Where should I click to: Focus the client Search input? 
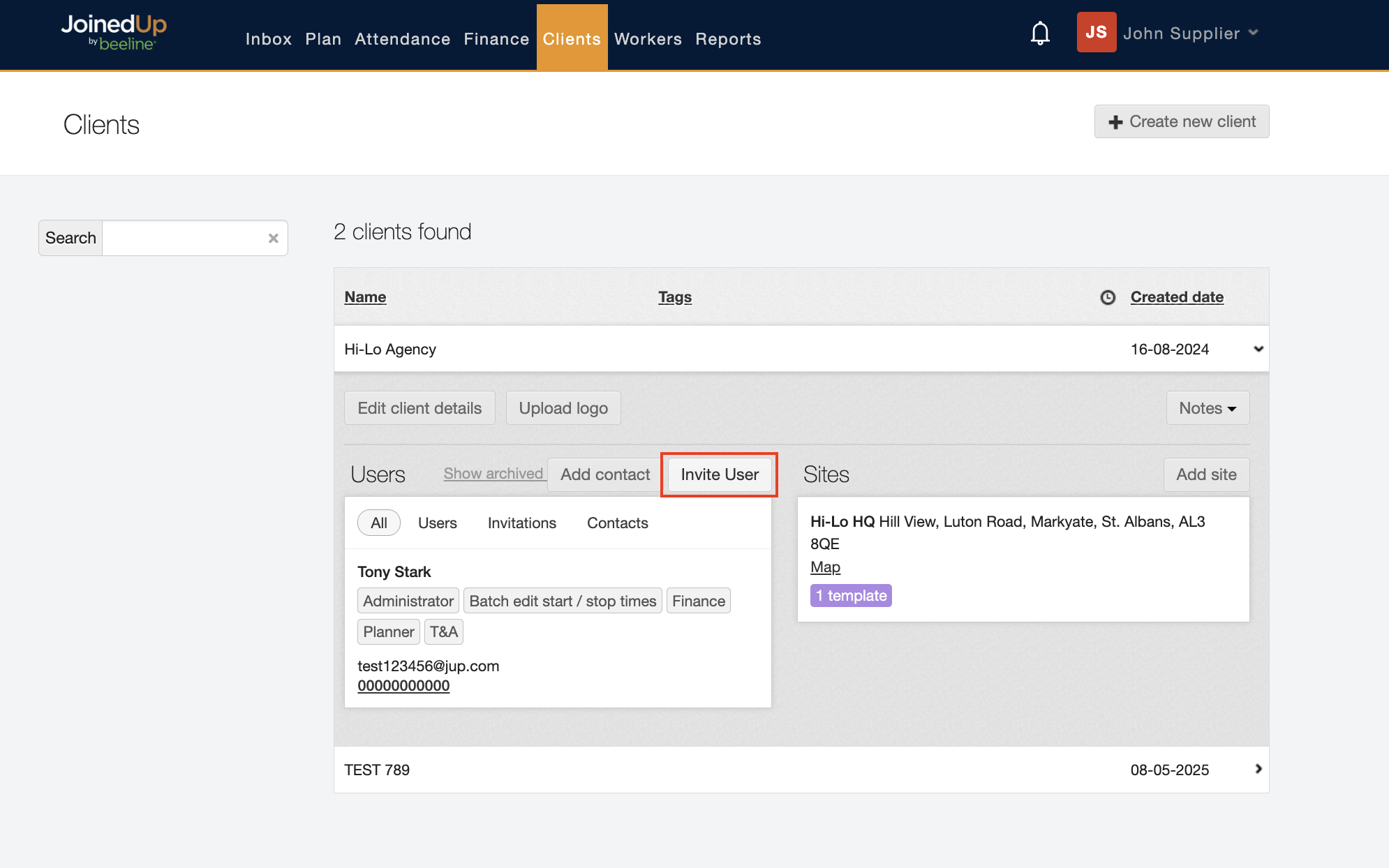coord(183,238)
